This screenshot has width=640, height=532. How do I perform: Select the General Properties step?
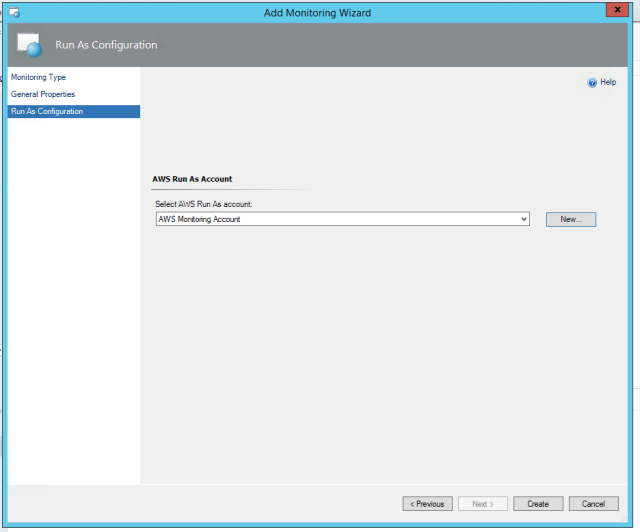43,94
